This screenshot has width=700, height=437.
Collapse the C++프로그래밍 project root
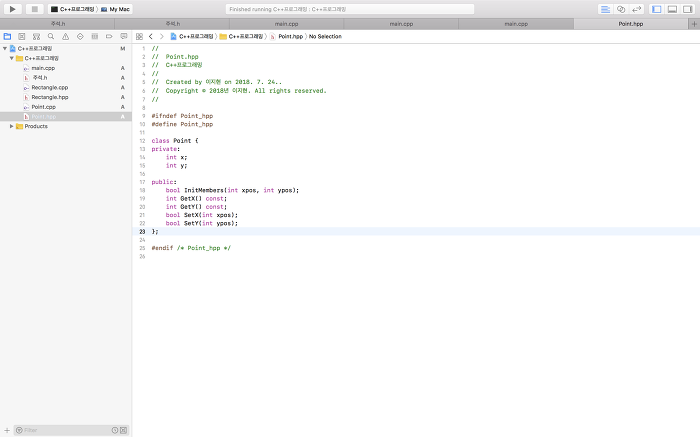(5, 48)
